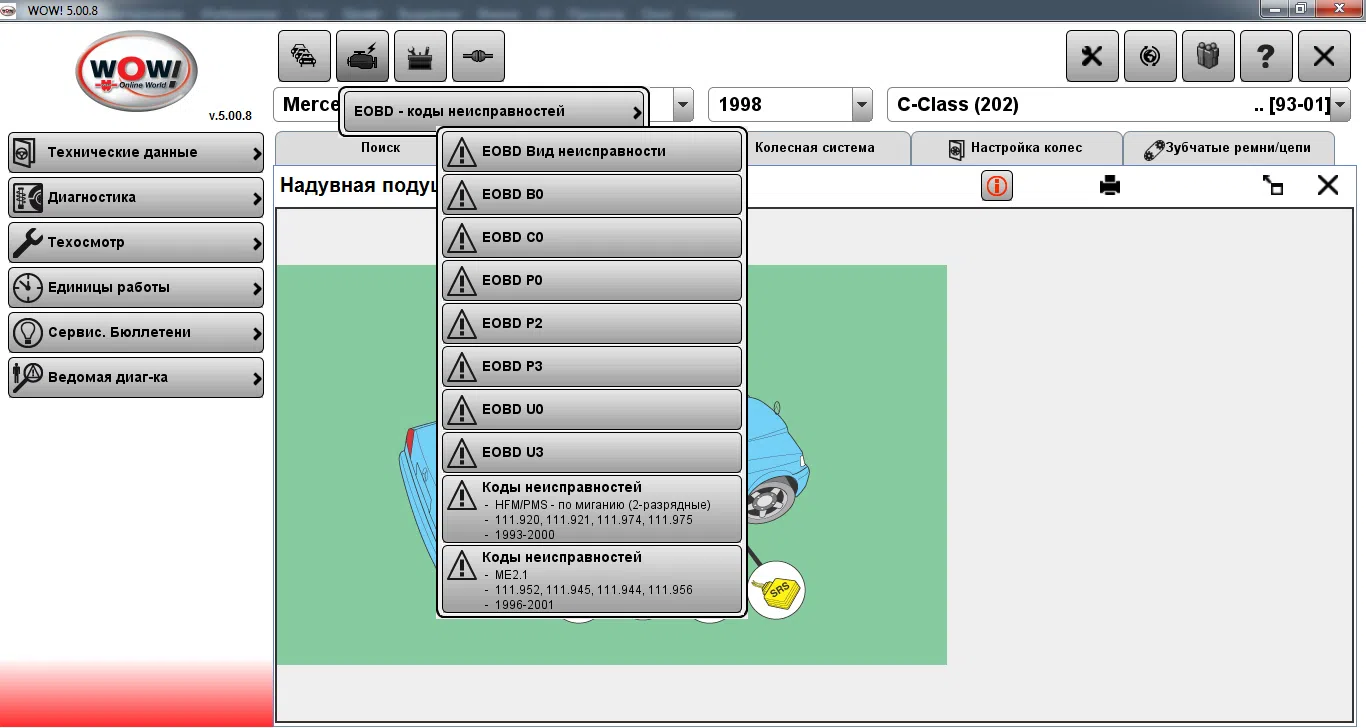Choose EOBD Вид неисправности menu item

592,152
